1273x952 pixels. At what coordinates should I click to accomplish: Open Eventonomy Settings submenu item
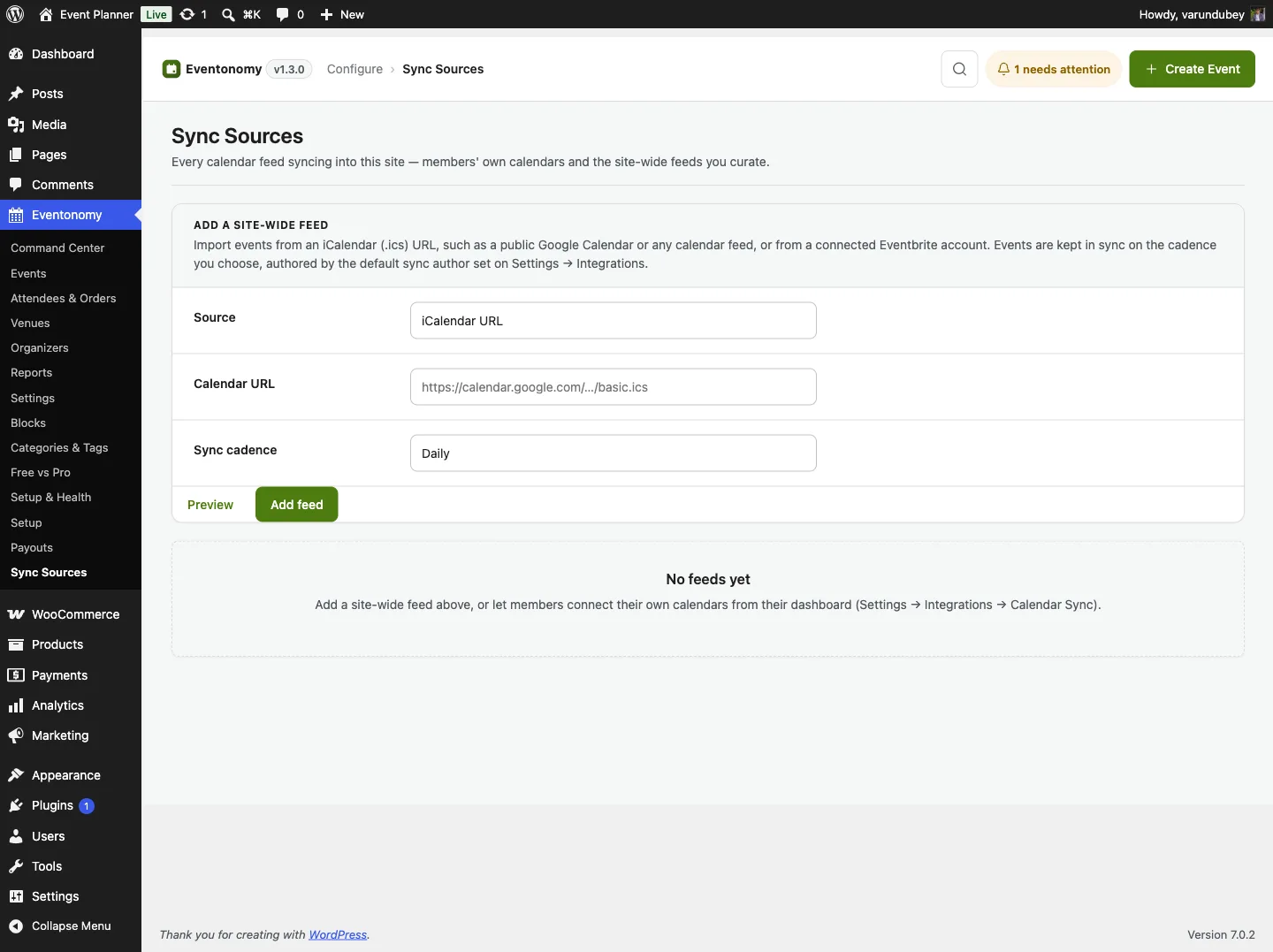(33, 399)
